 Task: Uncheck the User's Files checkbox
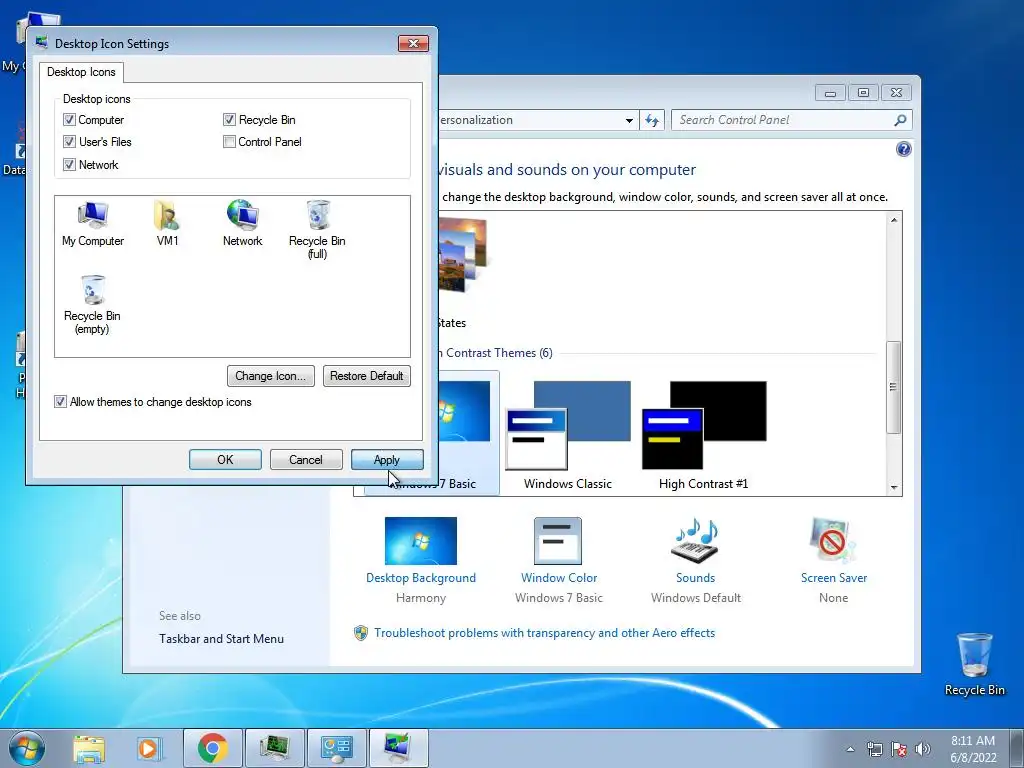pos(69,142)
